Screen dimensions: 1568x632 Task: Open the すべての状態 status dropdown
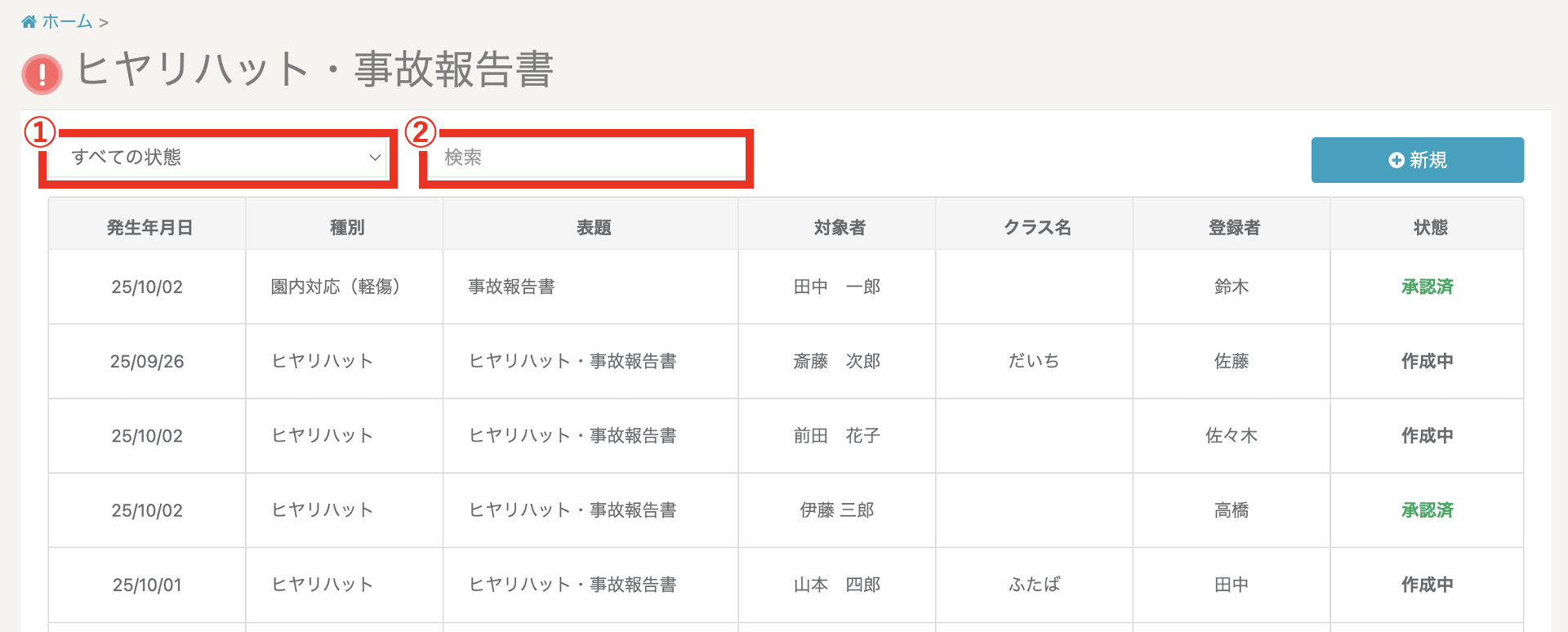coord(216,158)
